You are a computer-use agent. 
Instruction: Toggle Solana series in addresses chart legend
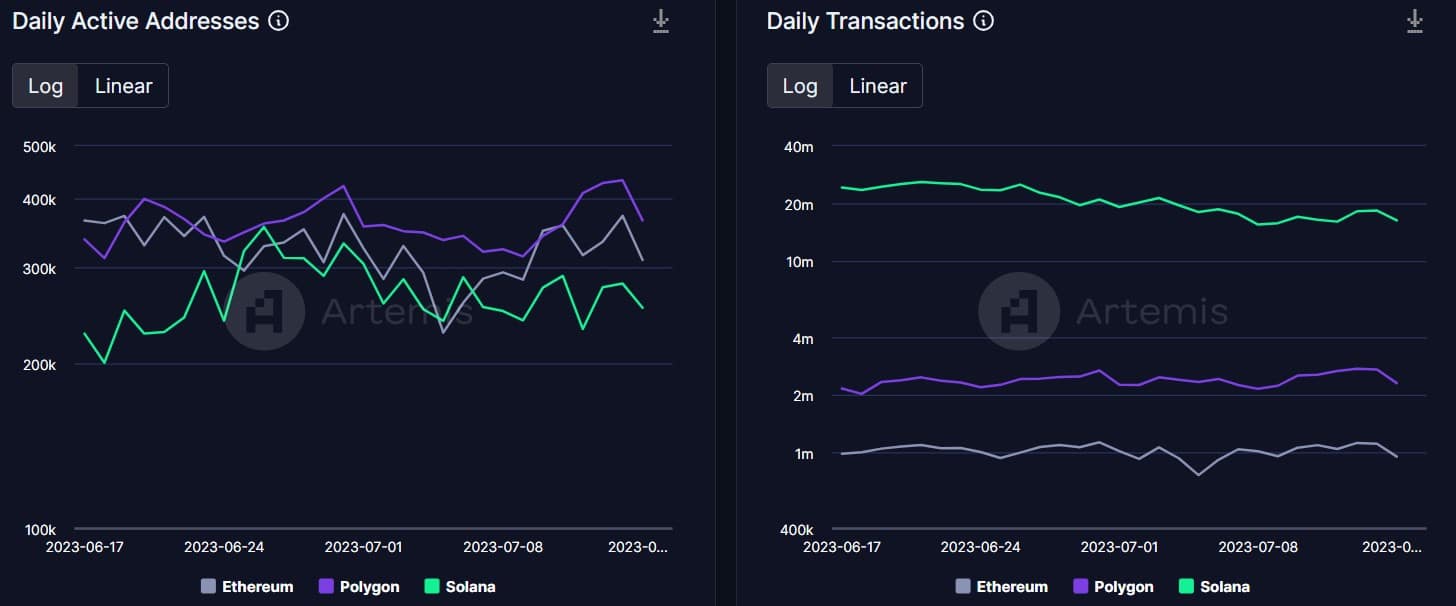click(x=460, y=587)
